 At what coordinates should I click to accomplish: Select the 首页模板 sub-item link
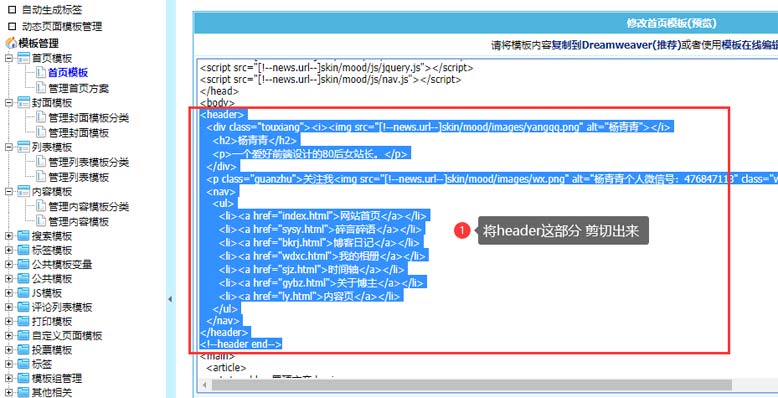tap(68, 73)
